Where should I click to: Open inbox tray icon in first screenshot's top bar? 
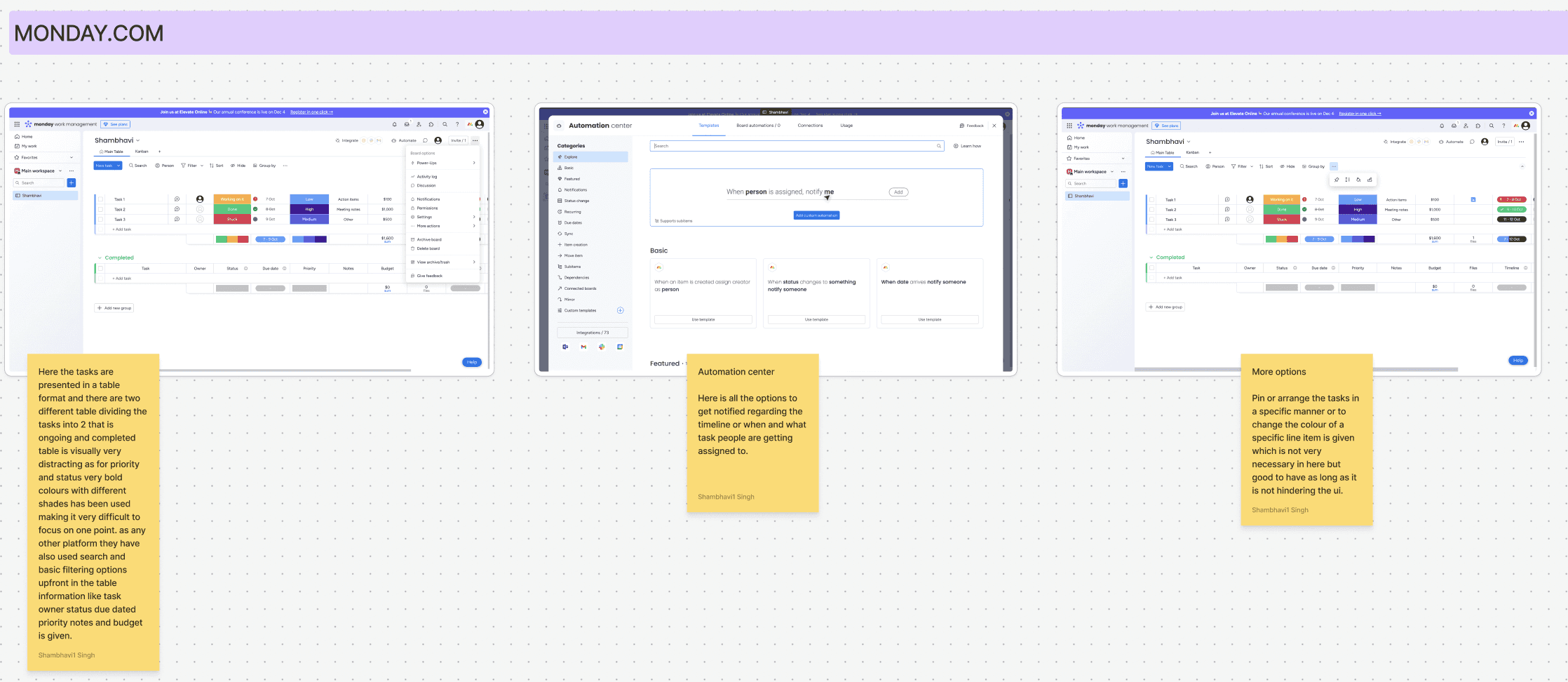406,124
